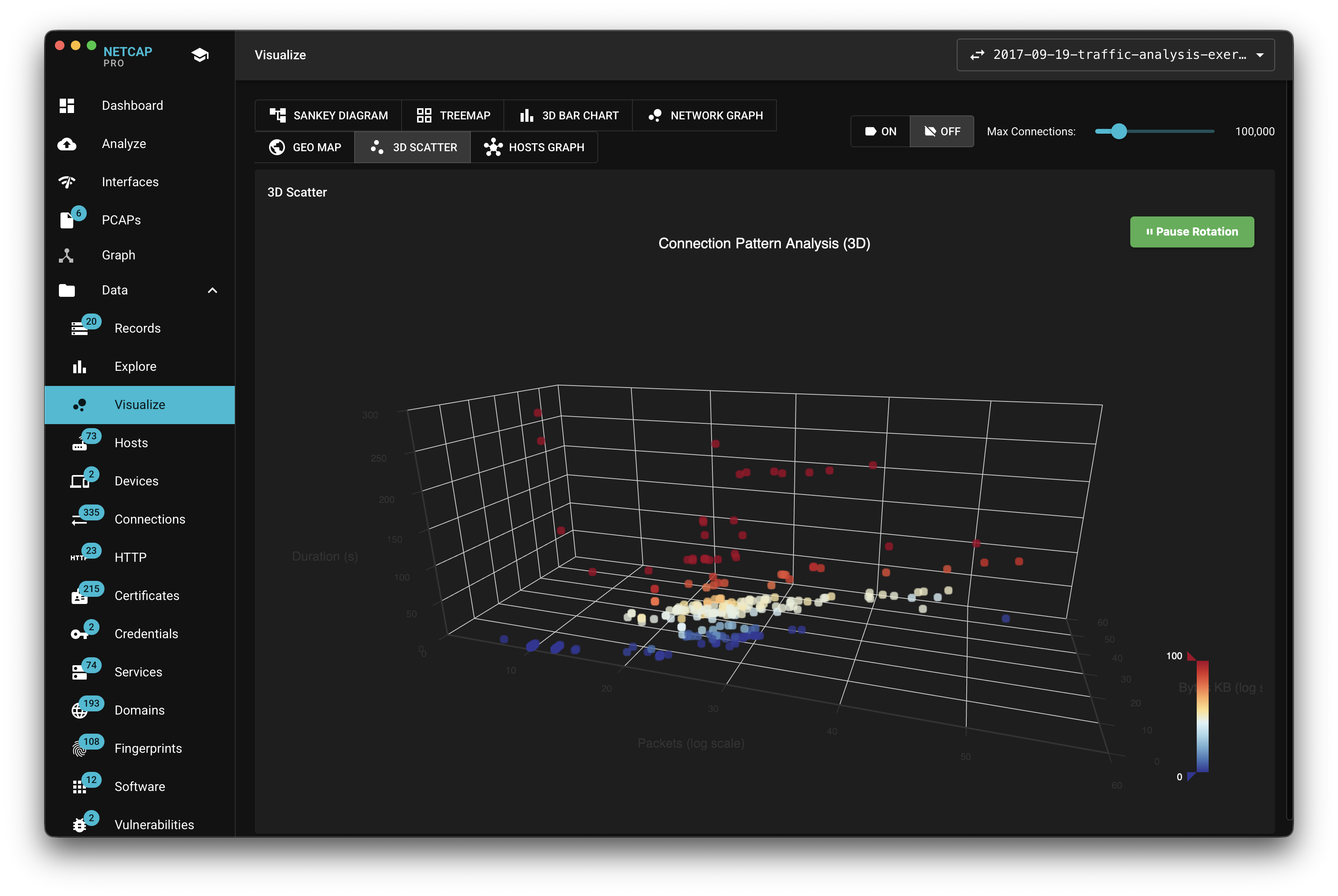Viewport: 1338px width, 896px height.
Task: Navigate to Domains list
Action: point(140,710)
